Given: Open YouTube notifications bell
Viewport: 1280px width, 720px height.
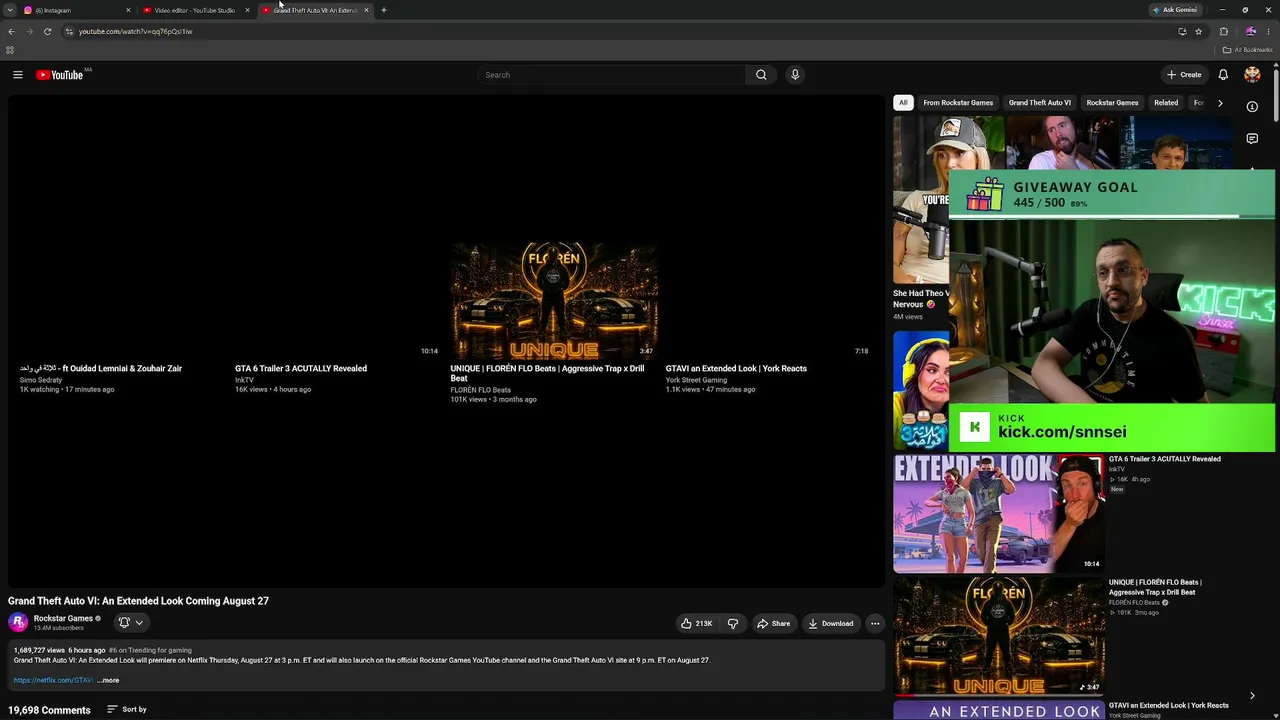Looking at the screenshot, I should 1223,75.
